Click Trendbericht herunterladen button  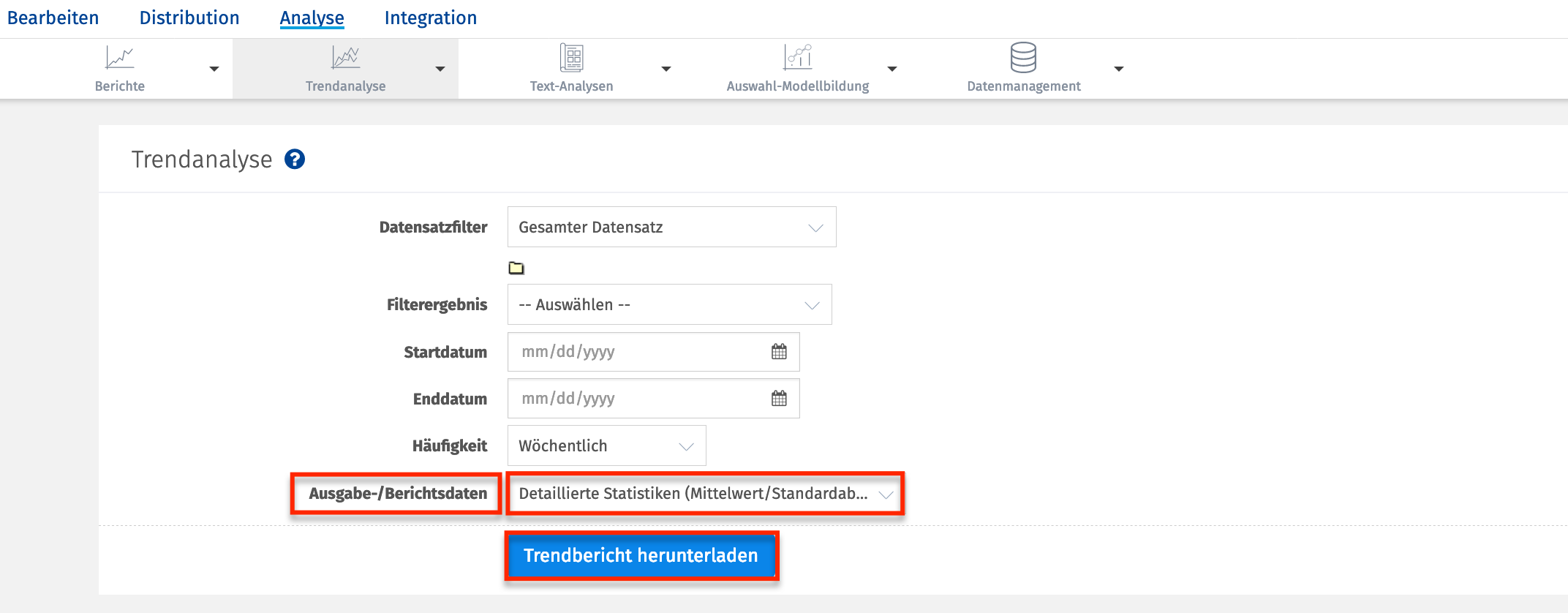[x=641, y=556]
